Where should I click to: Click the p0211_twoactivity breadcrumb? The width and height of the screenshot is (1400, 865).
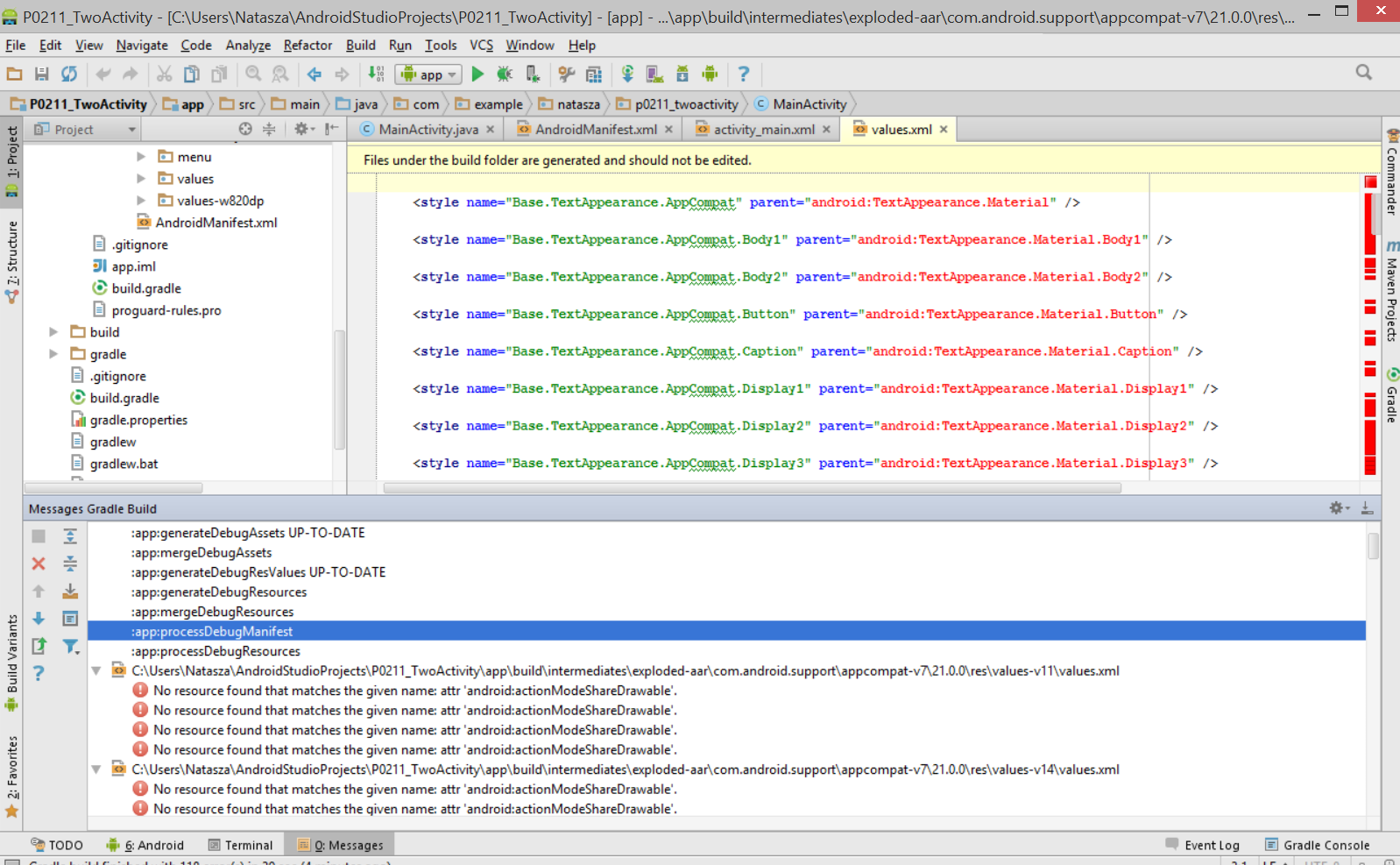(x=677, y=104)
